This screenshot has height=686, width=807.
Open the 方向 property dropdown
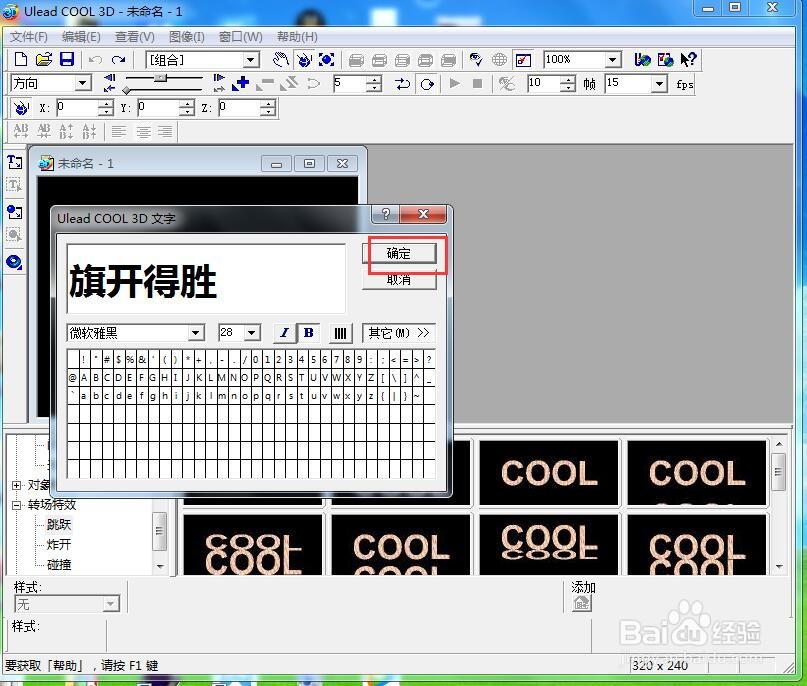coord(82,83)
